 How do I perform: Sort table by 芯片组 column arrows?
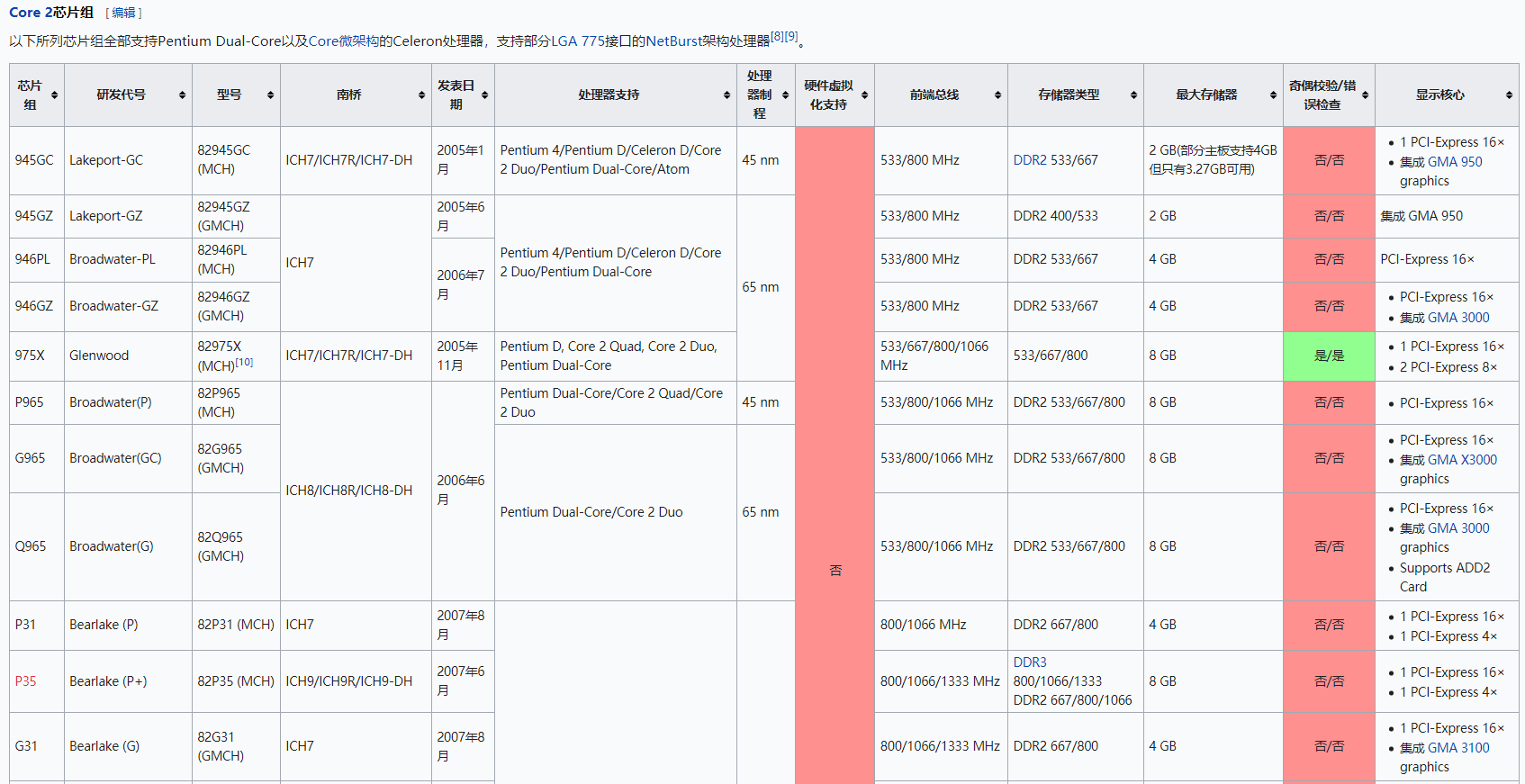click(54, 95)
